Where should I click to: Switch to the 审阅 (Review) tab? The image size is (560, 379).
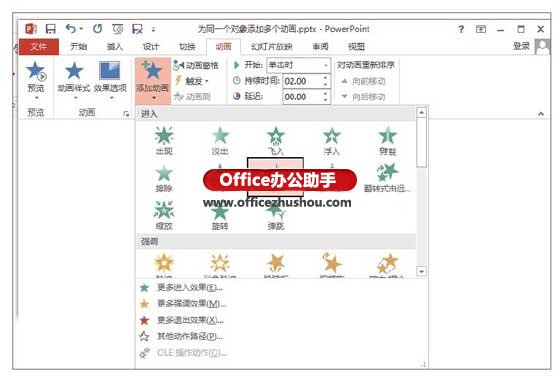[320, 46]
